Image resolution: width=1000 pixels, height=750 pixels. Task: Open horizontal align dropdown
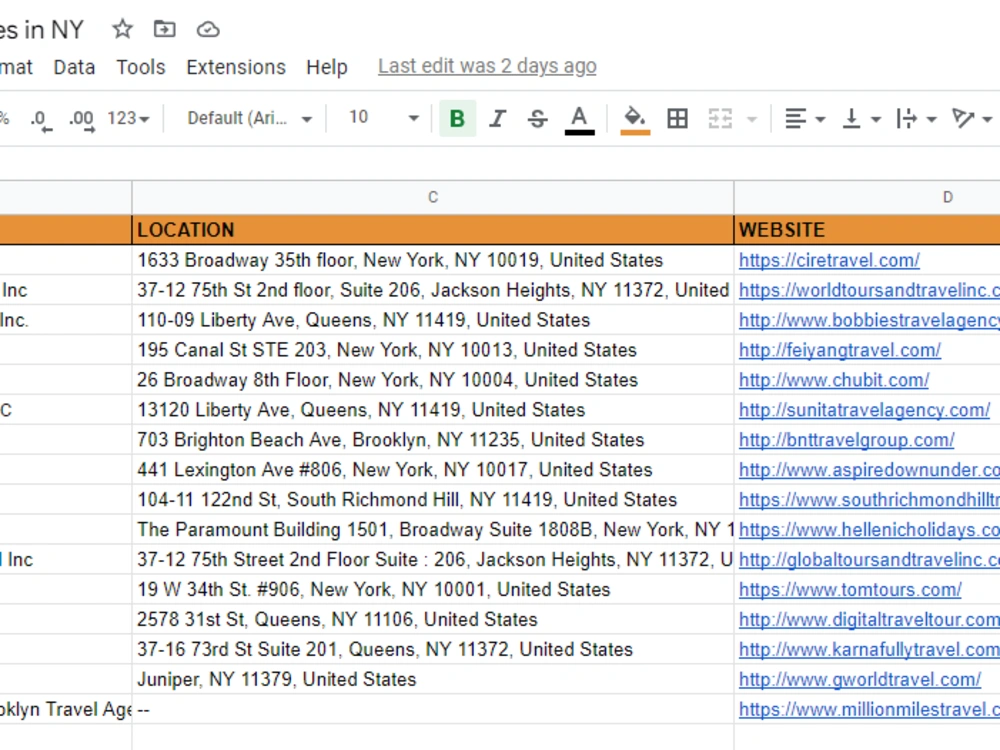pyautogui.click(x=804, y=119)
